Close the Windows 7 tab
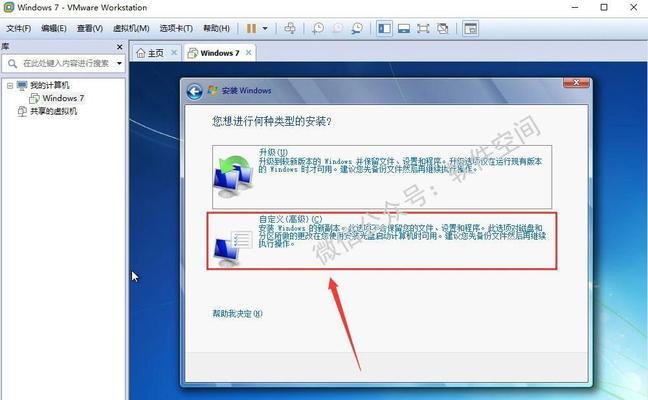648x400 pixels. pos(248,52)
